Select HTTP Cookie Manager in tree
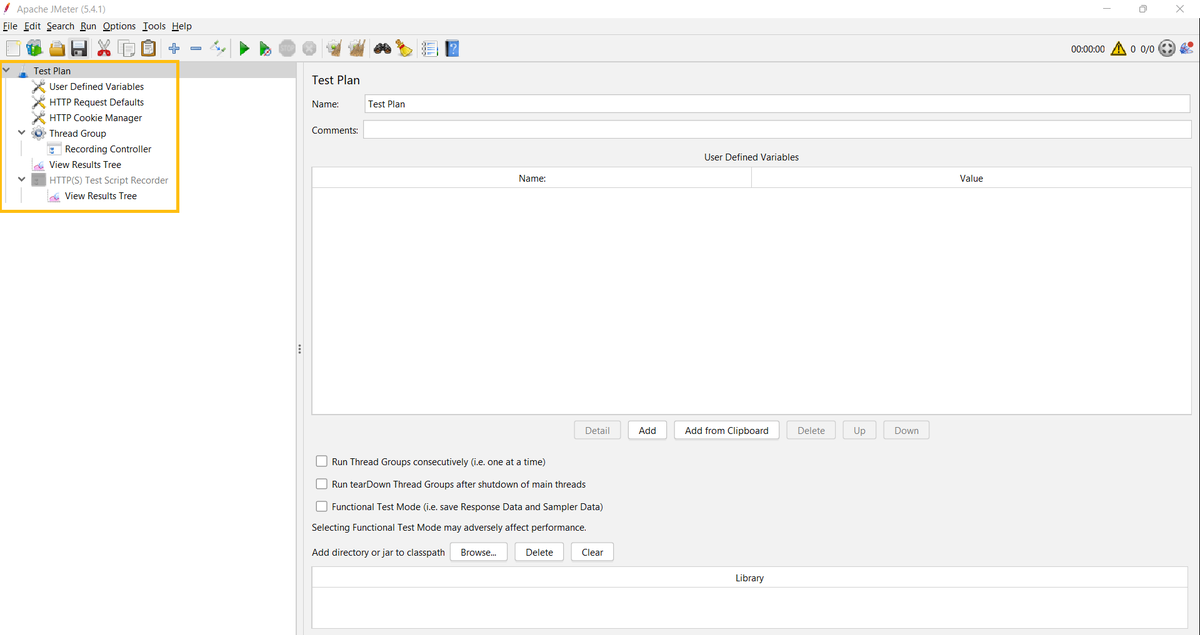1200x635 pixels. [95, 118]
